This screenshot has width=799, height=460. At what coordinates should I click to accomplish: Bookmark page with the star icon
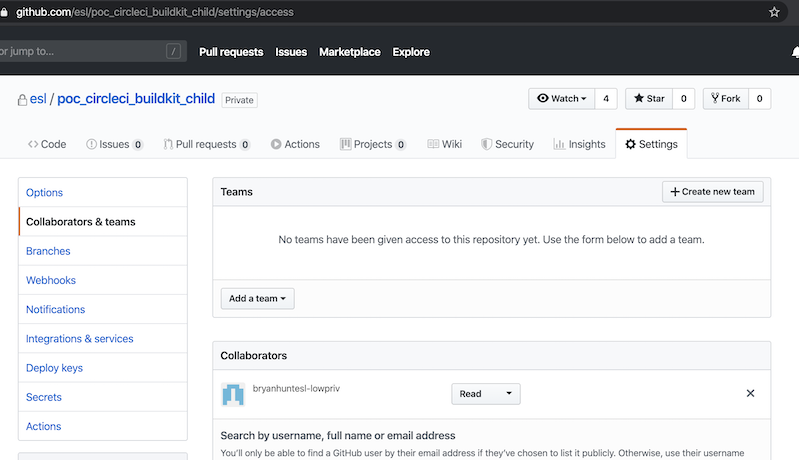pyautogui.click(x=774, y=12)
